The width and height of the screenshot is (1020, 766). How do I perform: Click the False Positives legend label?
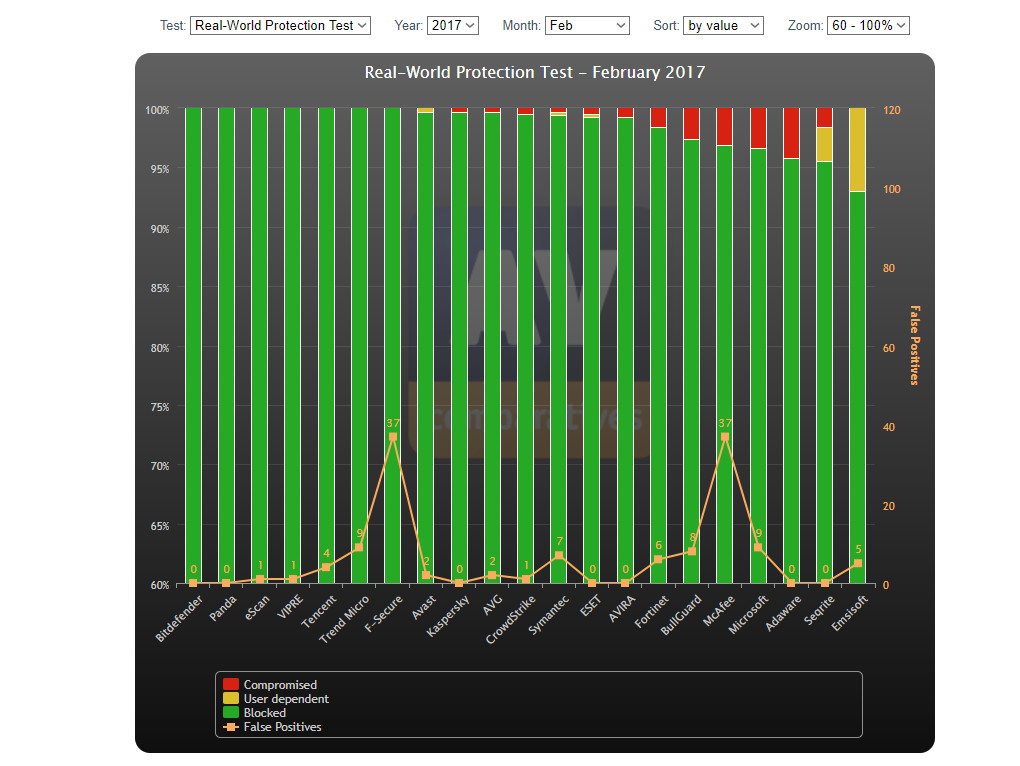[282, 727]
